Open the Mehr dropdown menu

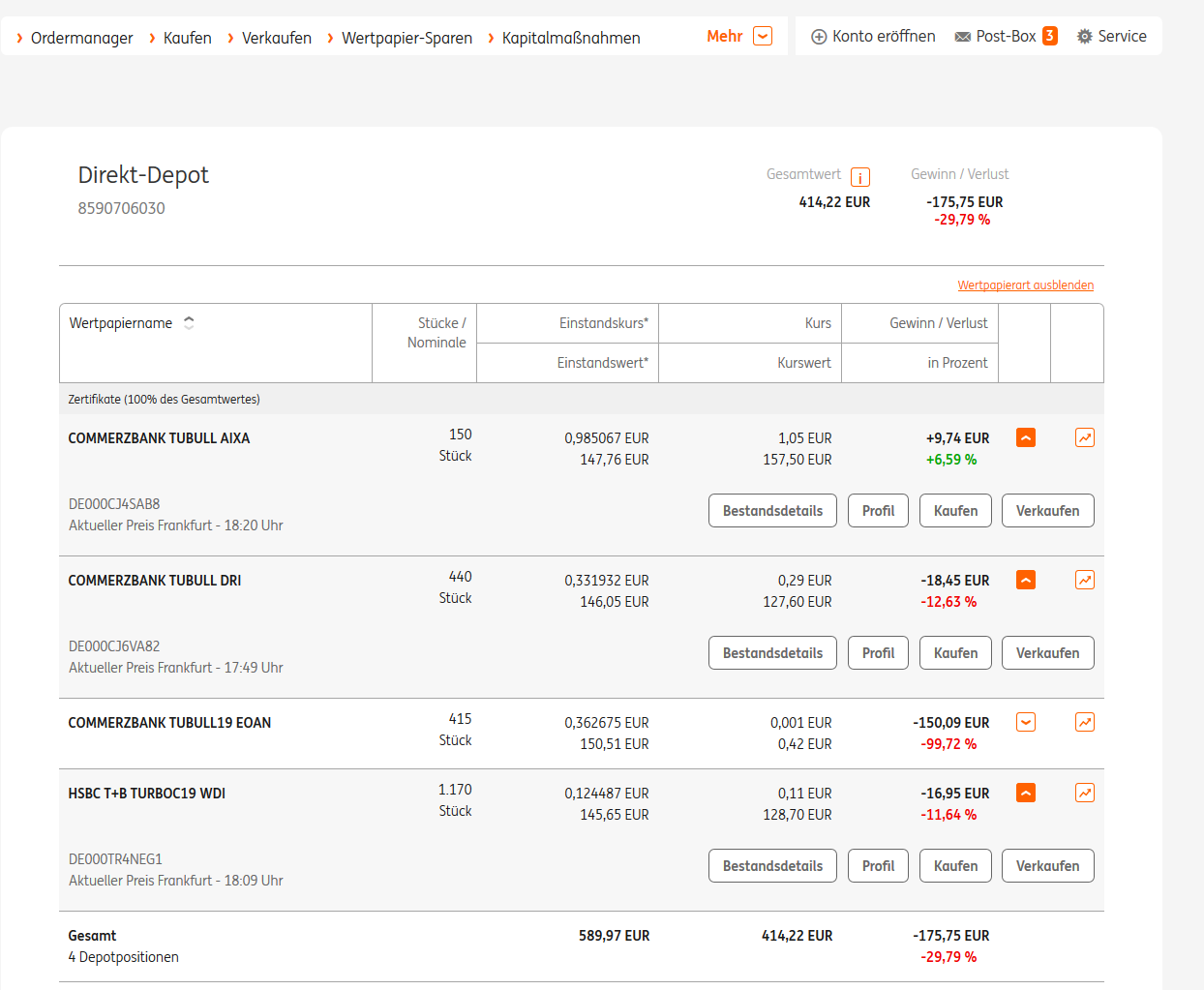tap(762, 37)
